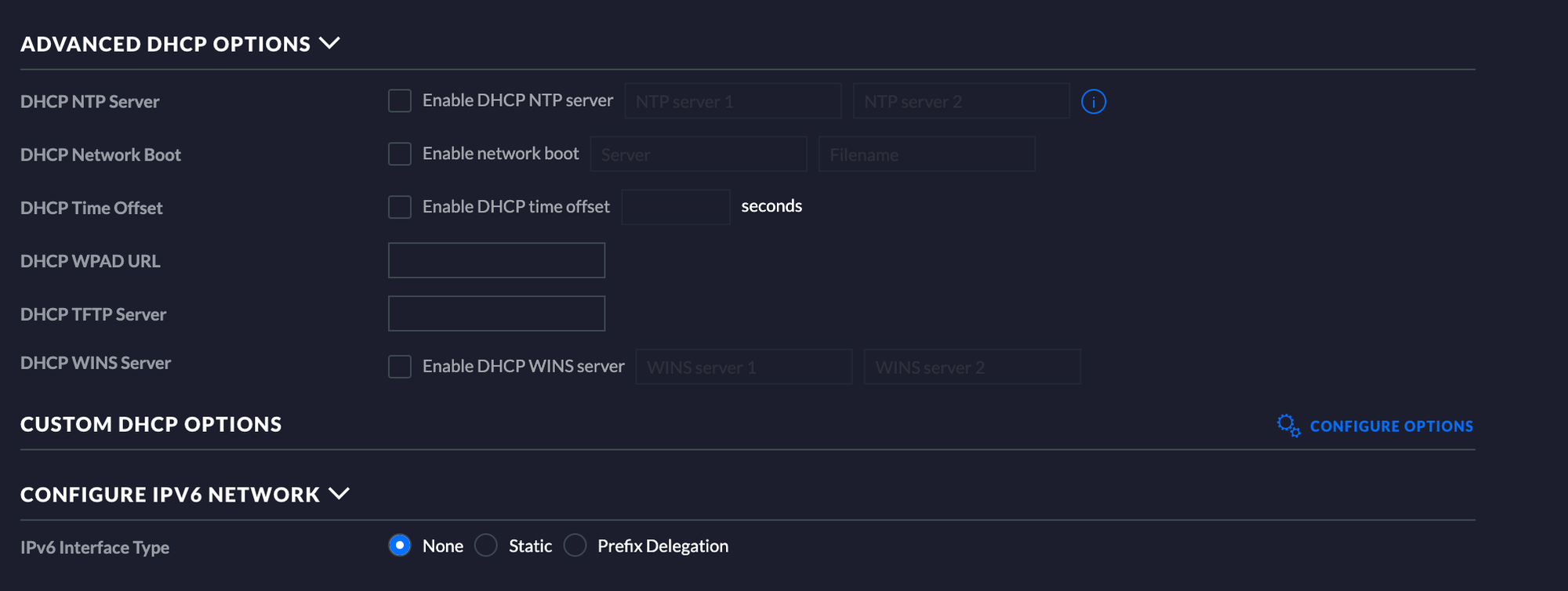Collapse the Advanced DHCP Options section
Screen dimensions: 1568x591
(x=330, y=44)
